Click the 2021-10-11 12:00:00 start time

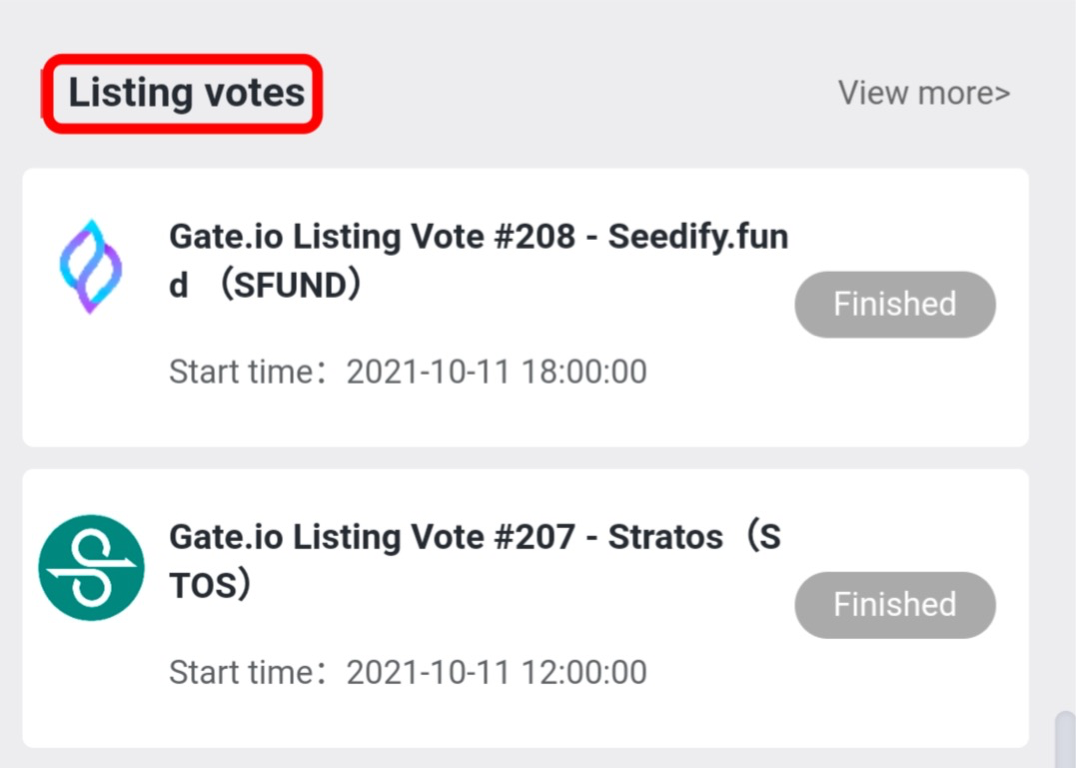(x=496, y=672)
